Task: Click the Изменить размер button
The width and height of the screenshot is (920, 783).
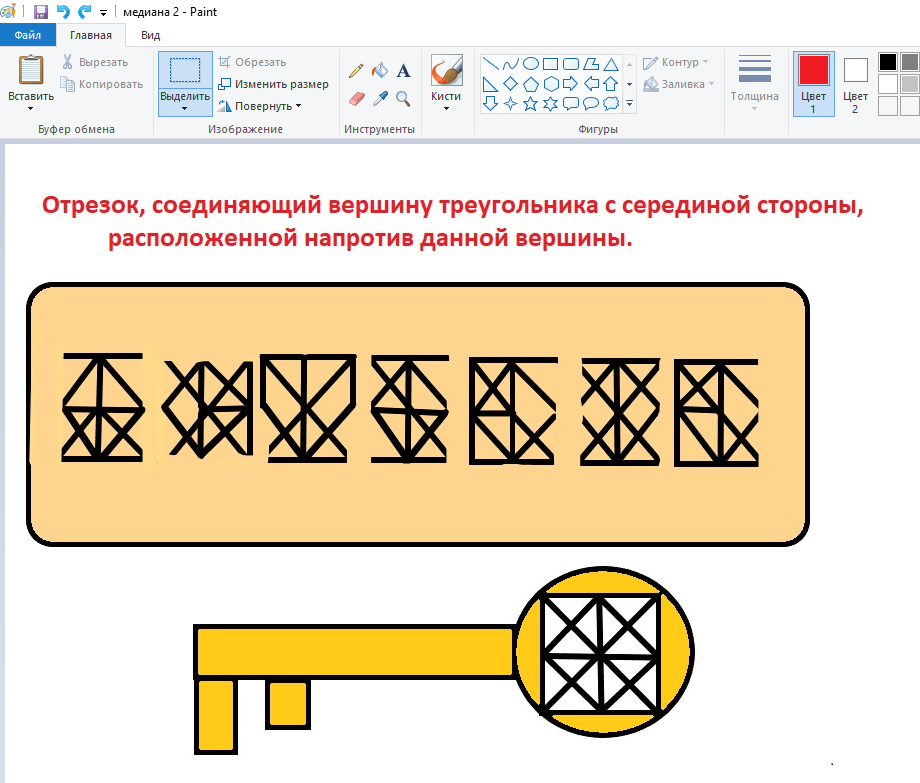Action: pos(273,84)
